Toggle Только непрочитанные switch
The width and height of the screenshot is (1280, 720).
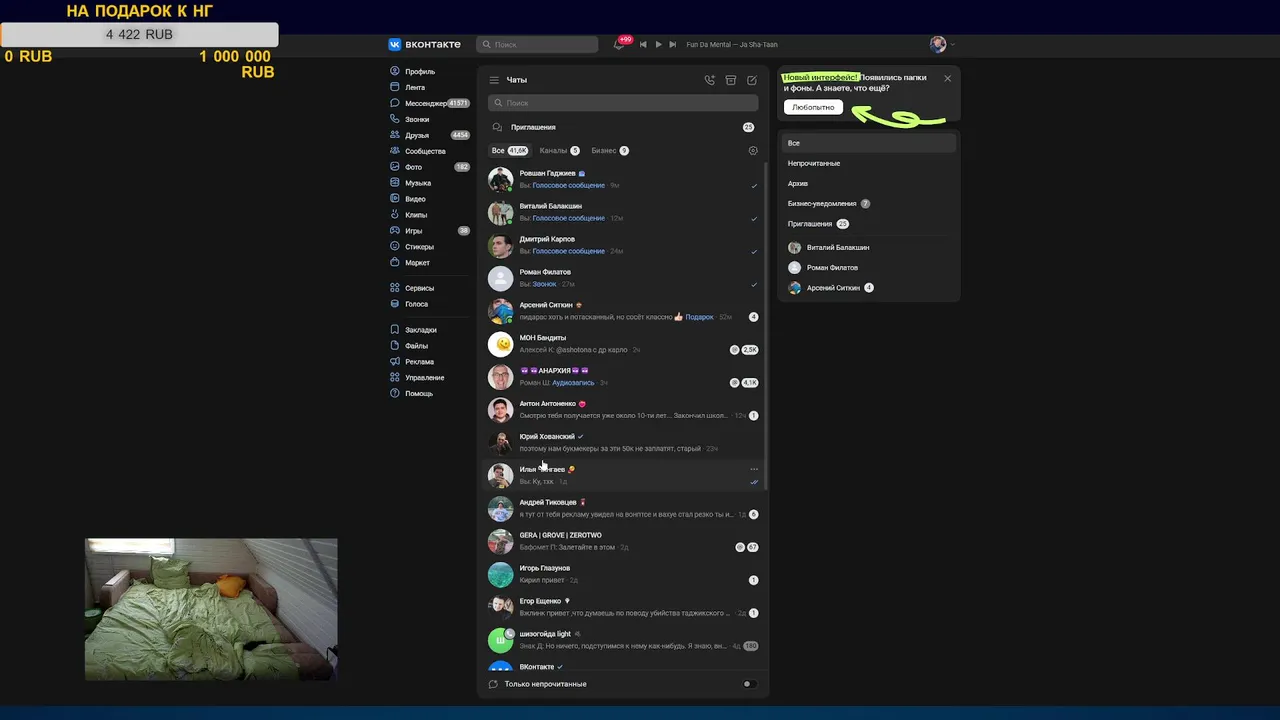coord(749,684)
